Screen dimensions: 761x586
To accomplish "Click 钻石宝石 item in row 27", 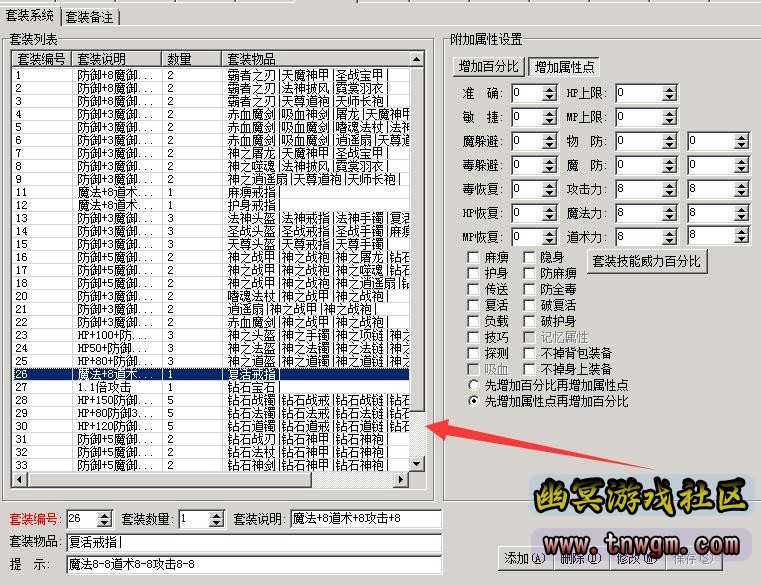I will pos(251,387).
